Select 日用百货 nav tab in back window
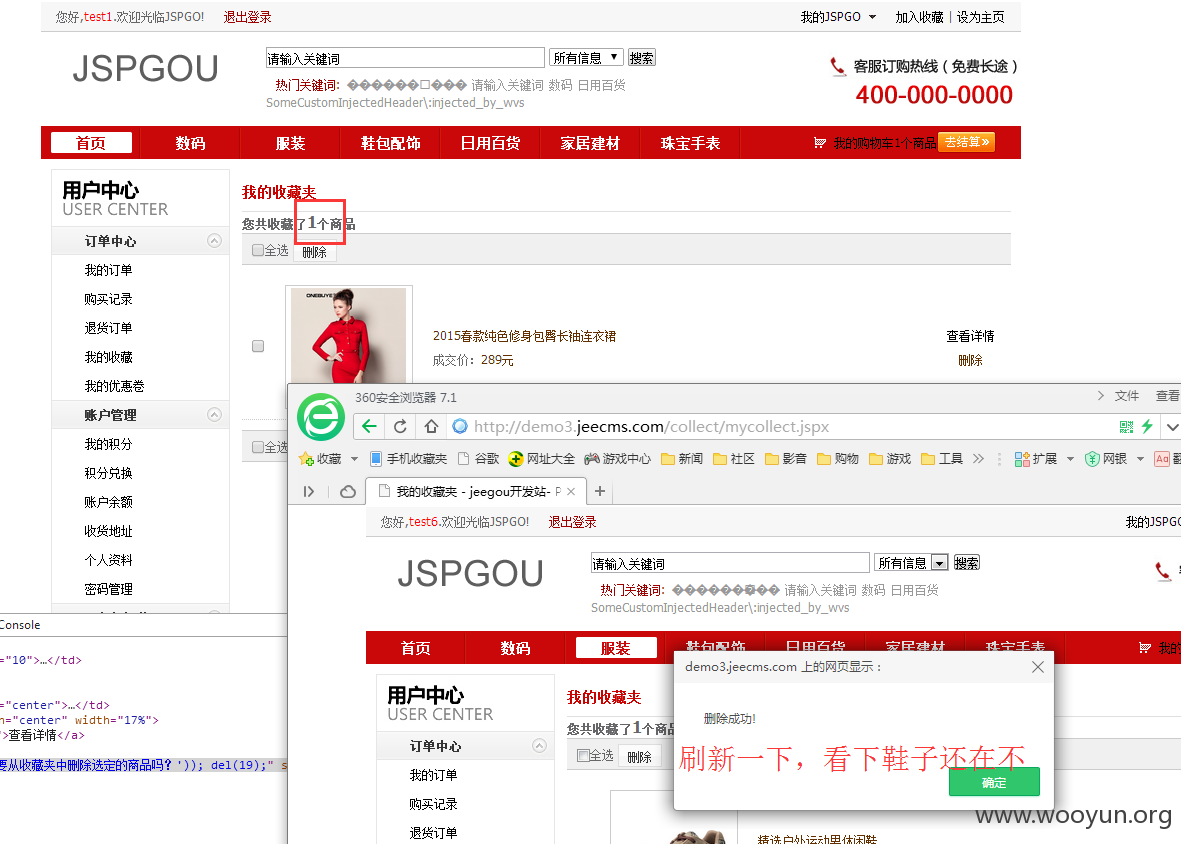Image resolution: width=1181 pixels, height=844 pixels. [490, 143]
